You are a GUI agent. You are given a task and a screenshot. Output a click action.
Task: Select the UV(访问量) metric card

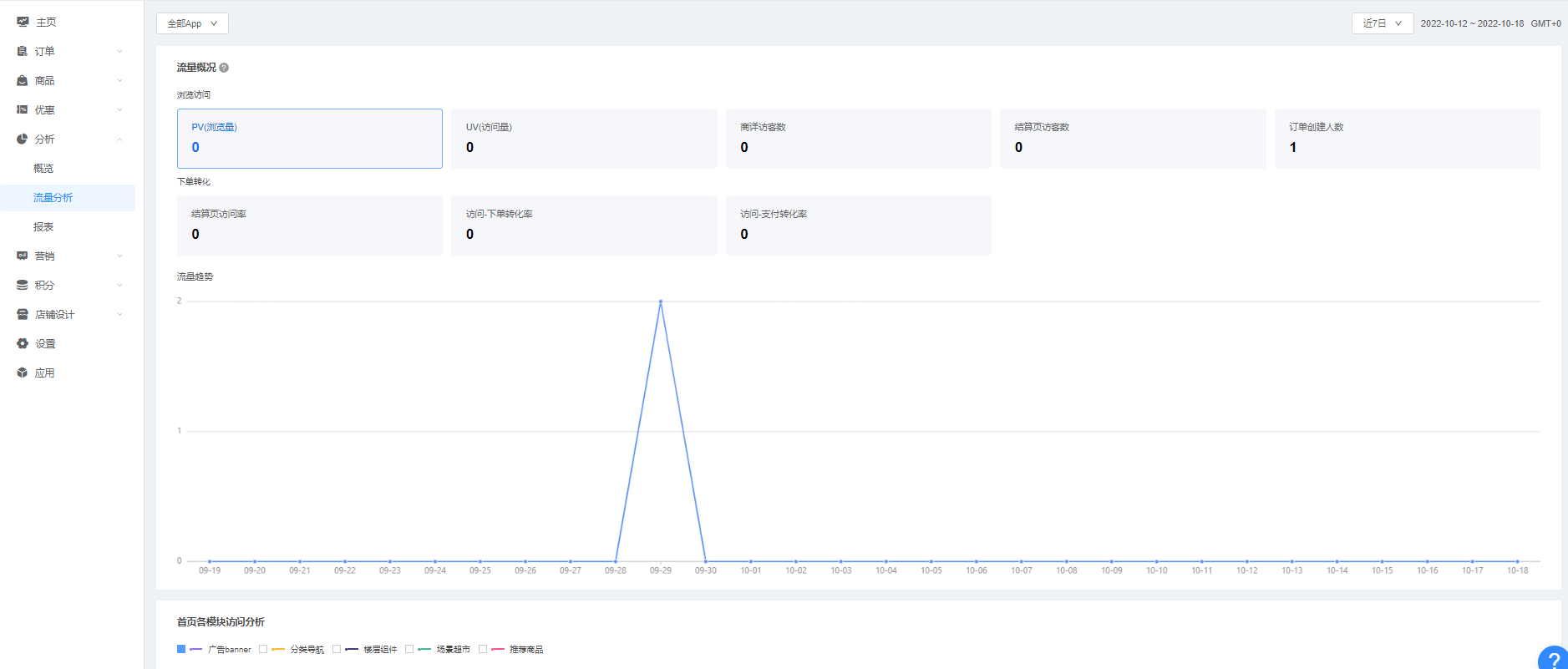coord(584,139)
